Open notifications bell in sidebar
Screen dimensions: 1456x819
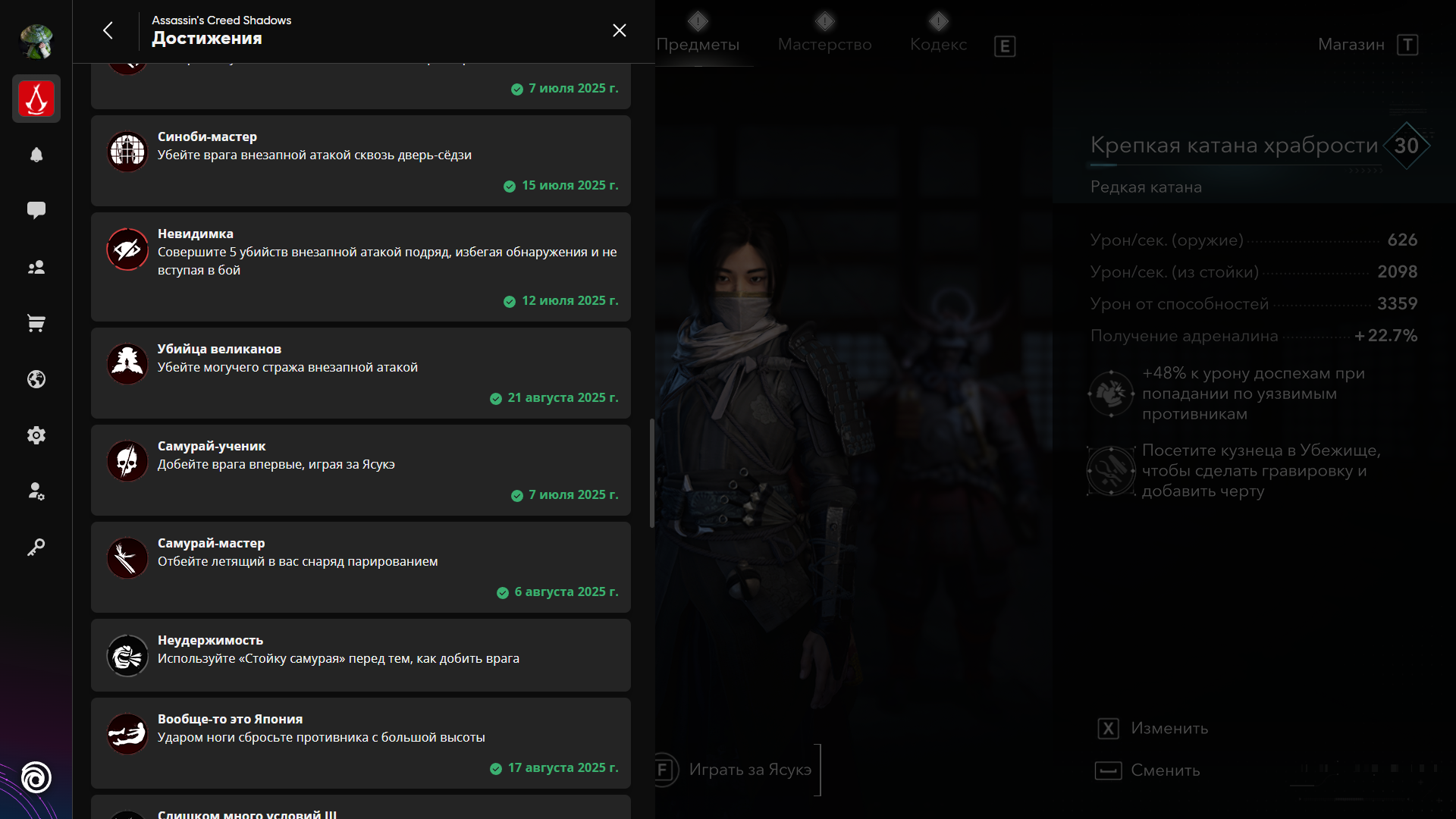click(x=36, y=155)
